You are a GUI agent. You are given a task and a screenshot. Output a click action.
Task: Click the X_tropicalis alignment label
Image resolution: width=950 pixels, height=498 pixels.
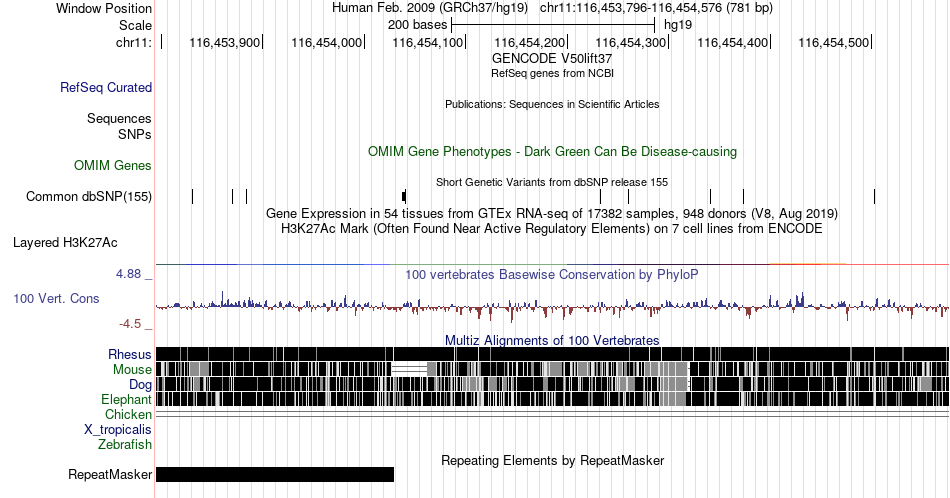[x=118, y=430]
